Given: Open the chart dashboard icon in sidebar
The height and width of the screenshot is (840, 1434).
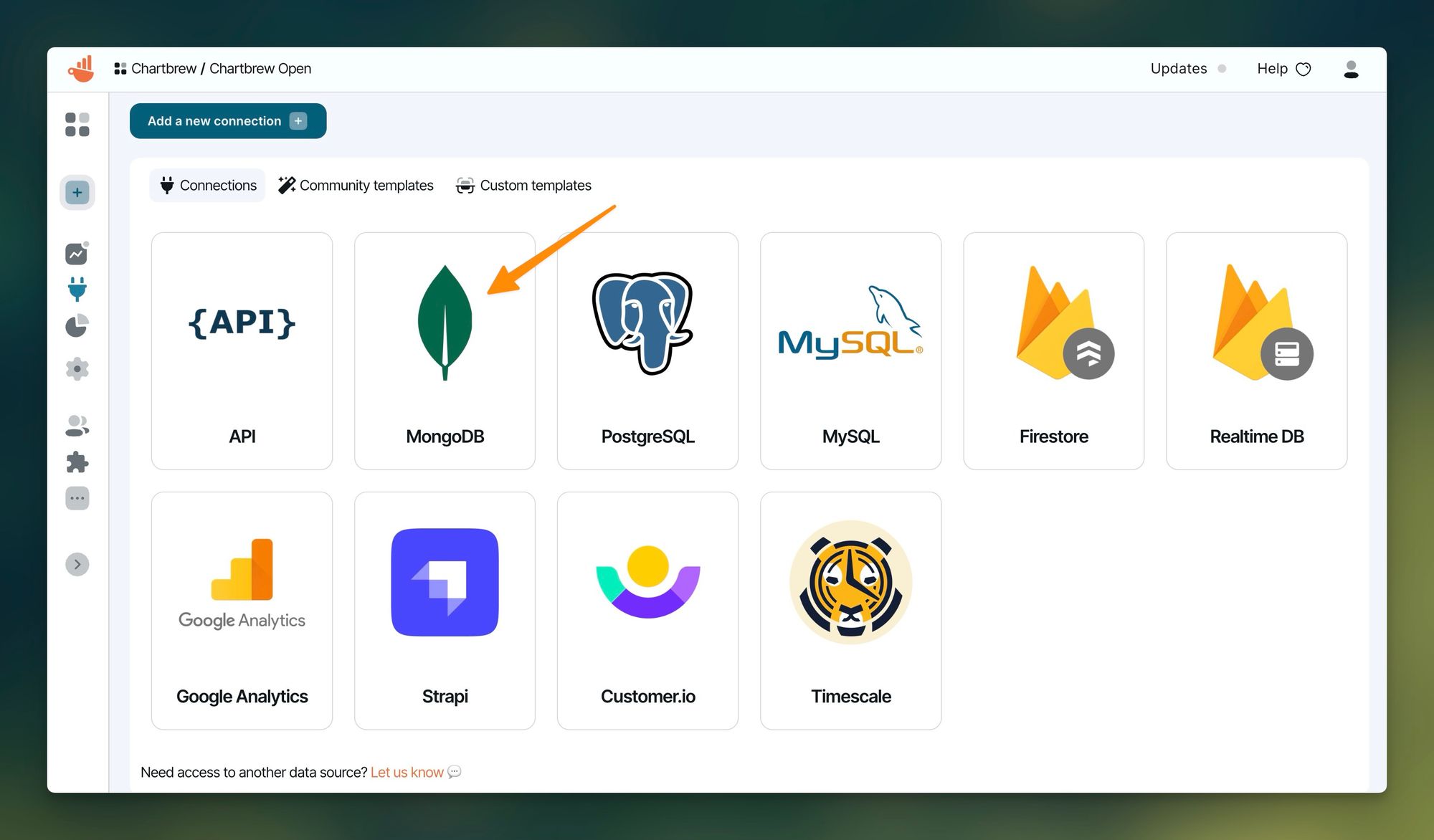Looking at the screenshot, I should [x=77, y=254].
